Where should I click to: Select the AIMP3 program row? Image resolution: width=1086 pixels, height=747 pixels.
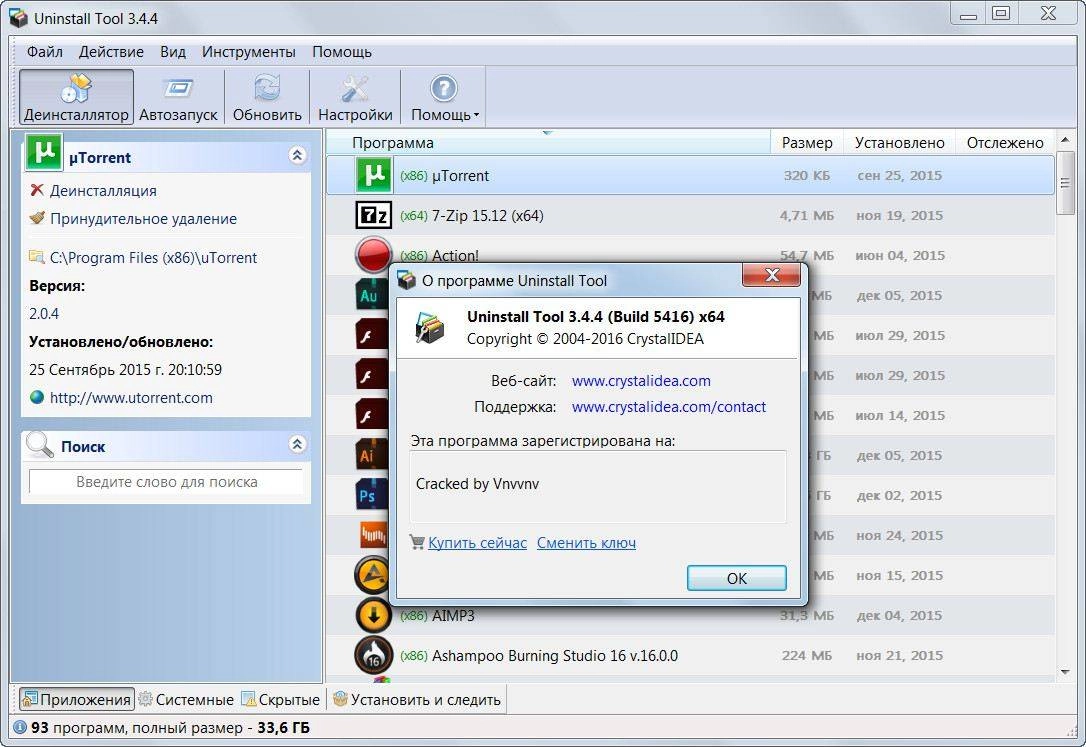tap(690, 615)
